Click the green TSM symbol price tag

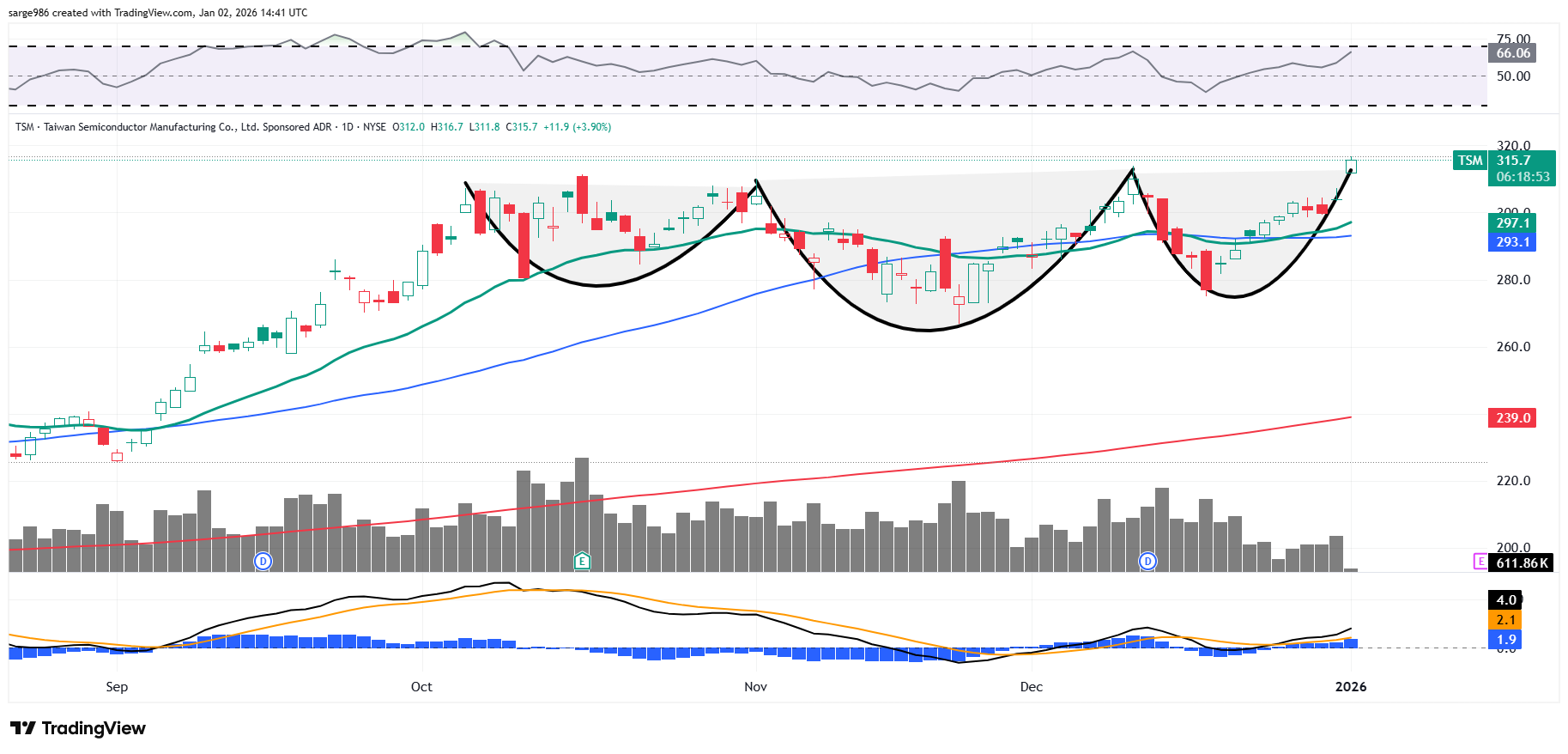click(x=1469, y=161)
